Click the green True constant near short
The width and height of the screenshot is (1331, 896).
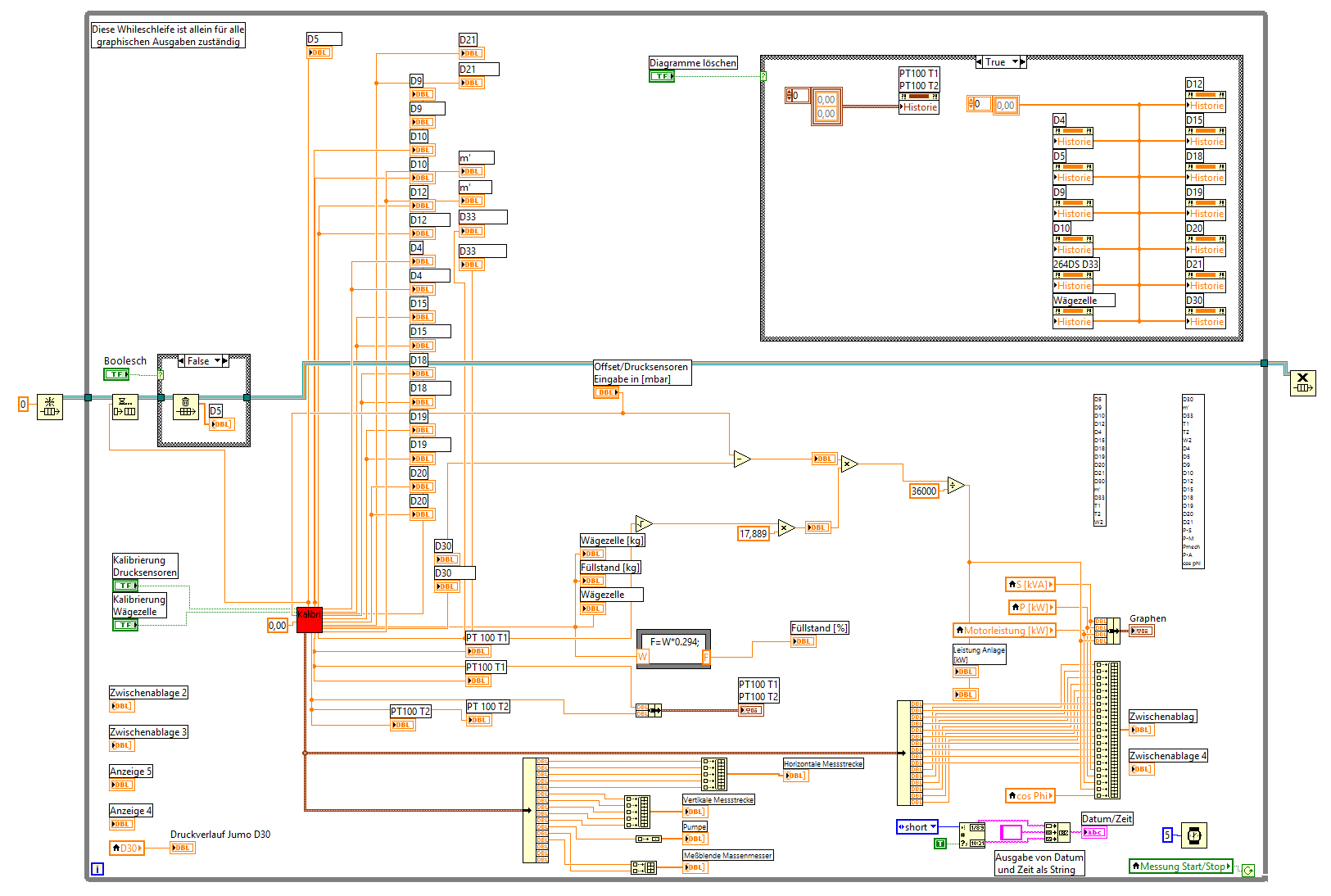pyautogui.click(x=940, y=844)
